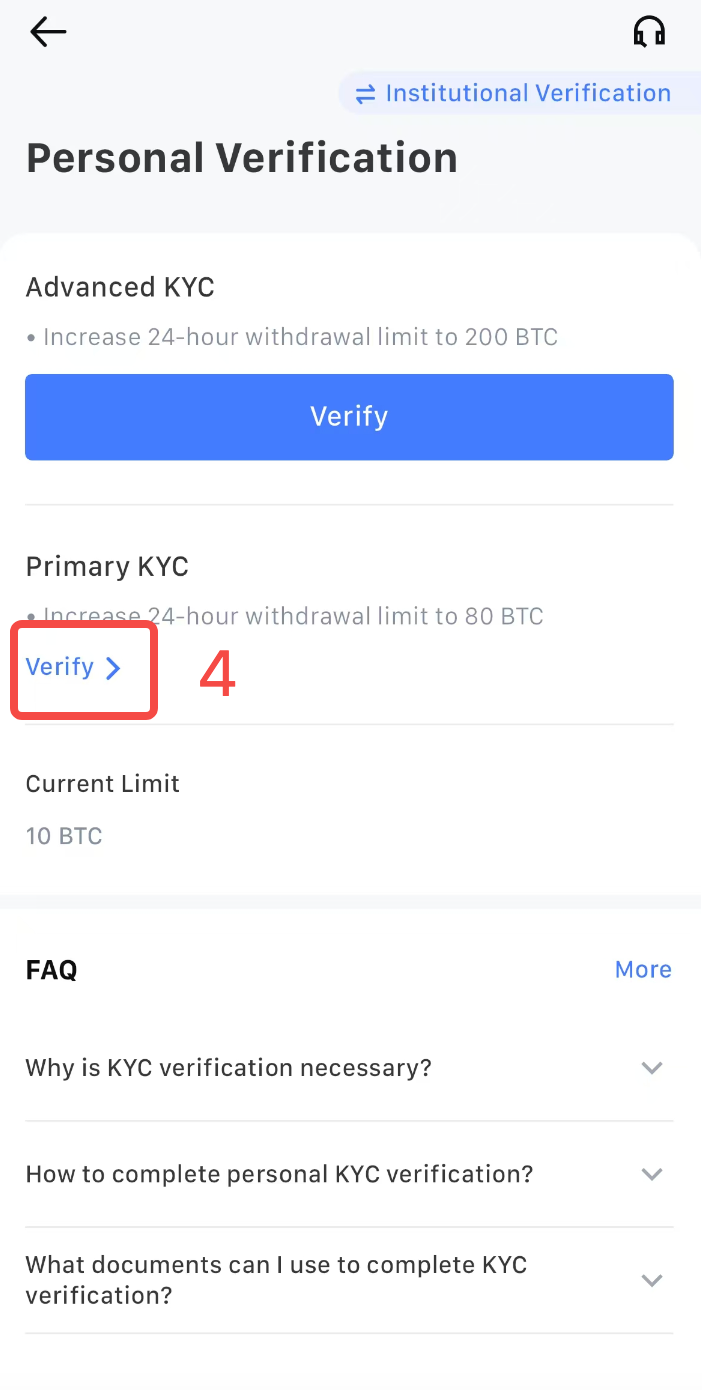702x1390 pixels.
Task: Open customer support headset icon
Action: coord(649,32)
